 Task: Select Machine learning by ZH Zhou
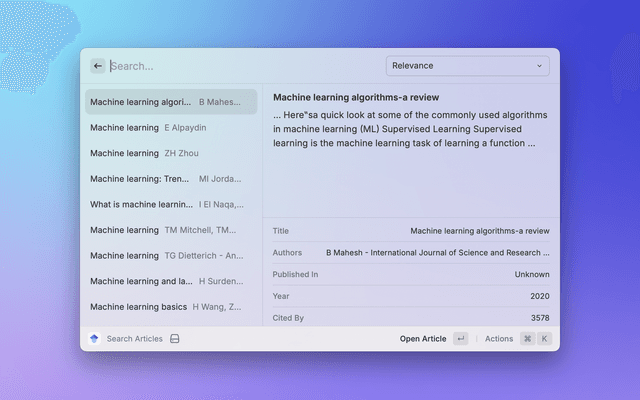point(171,153)
